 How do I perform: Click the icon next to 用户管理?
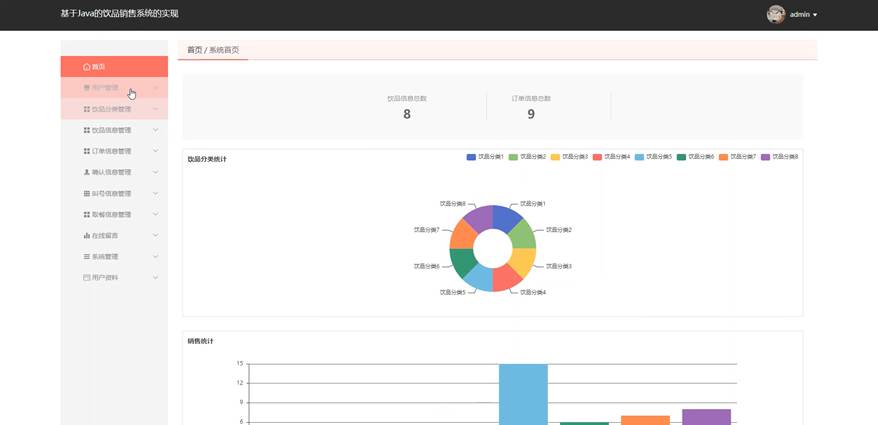coord(86,88)
